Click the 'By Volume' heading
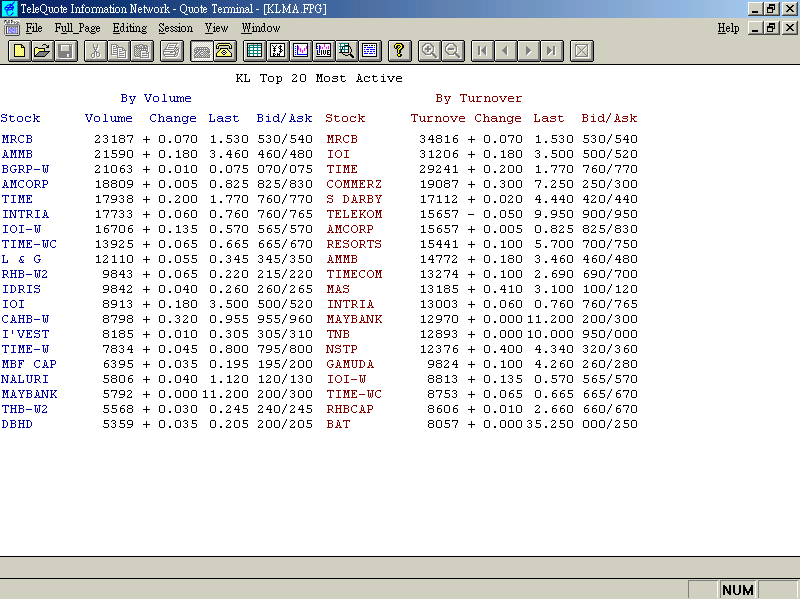 point(156,98)
